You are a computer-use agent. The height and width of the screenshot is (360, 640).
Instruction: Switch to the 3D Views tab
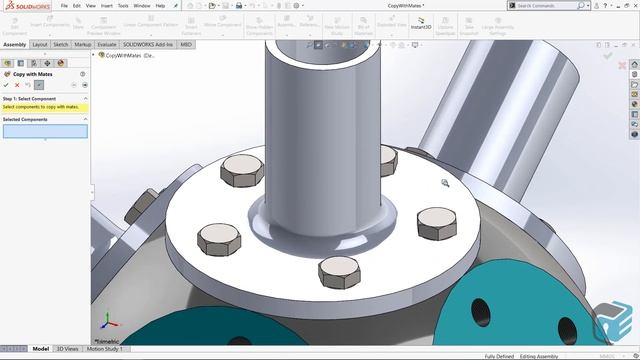[67, 349]
